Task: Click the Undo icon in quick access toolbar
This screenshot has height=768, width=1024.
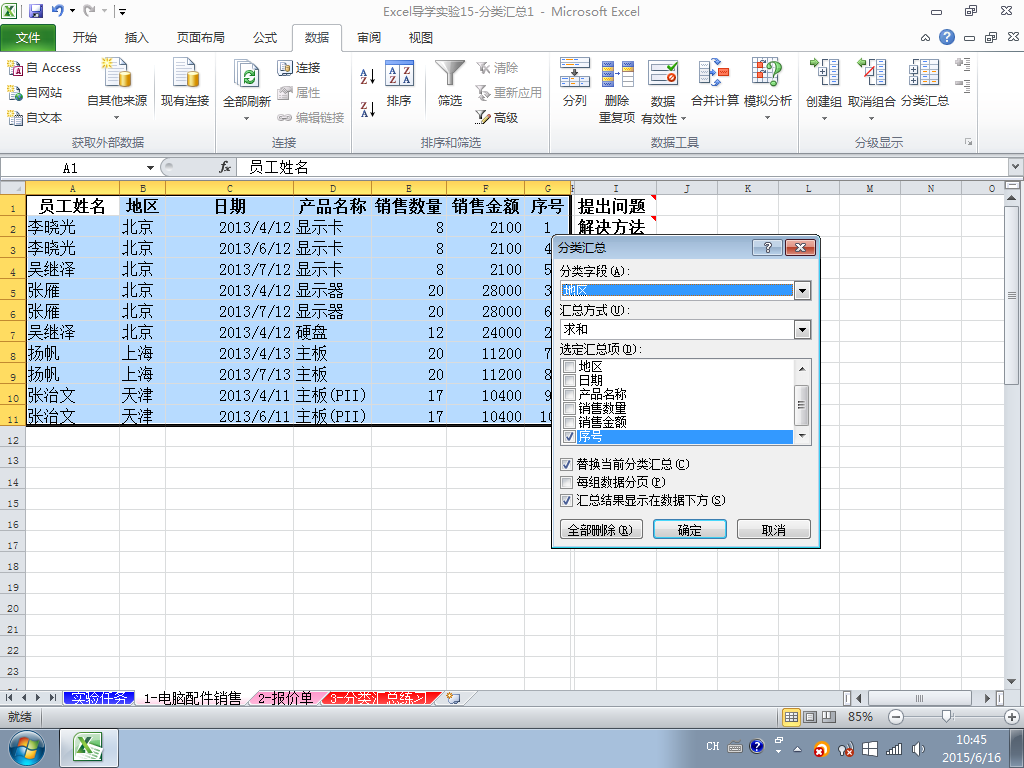Action: tap(57, 10)
